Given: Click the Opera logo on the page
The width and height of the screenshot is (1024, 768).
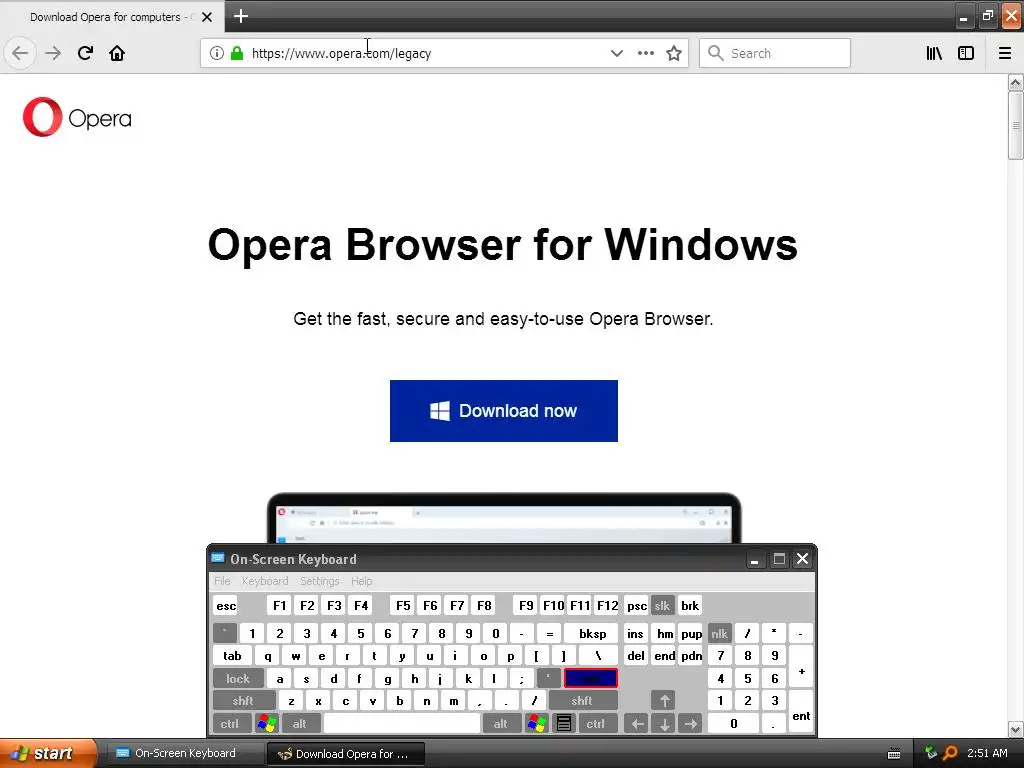Looking at the screenshot, I should pos(77,118).
